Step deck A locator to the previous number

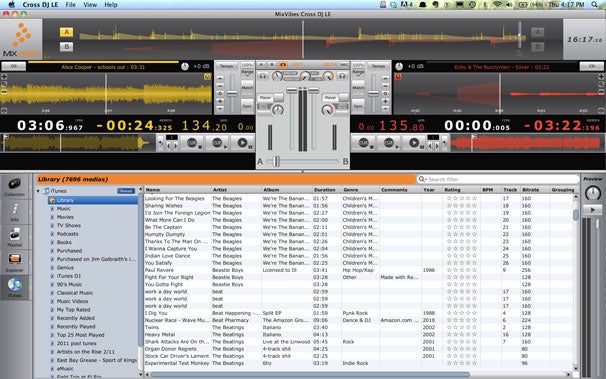point(169,146)
